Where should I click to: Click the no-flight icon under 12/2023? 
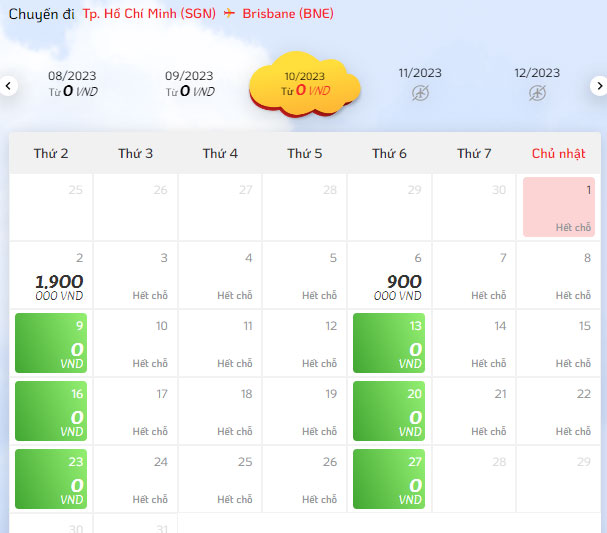point(537,93)
